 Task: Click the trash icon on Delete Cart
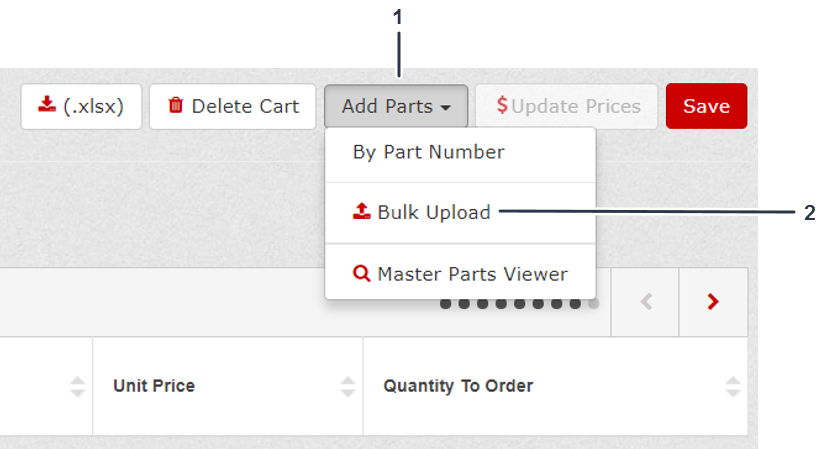point(176,105)
